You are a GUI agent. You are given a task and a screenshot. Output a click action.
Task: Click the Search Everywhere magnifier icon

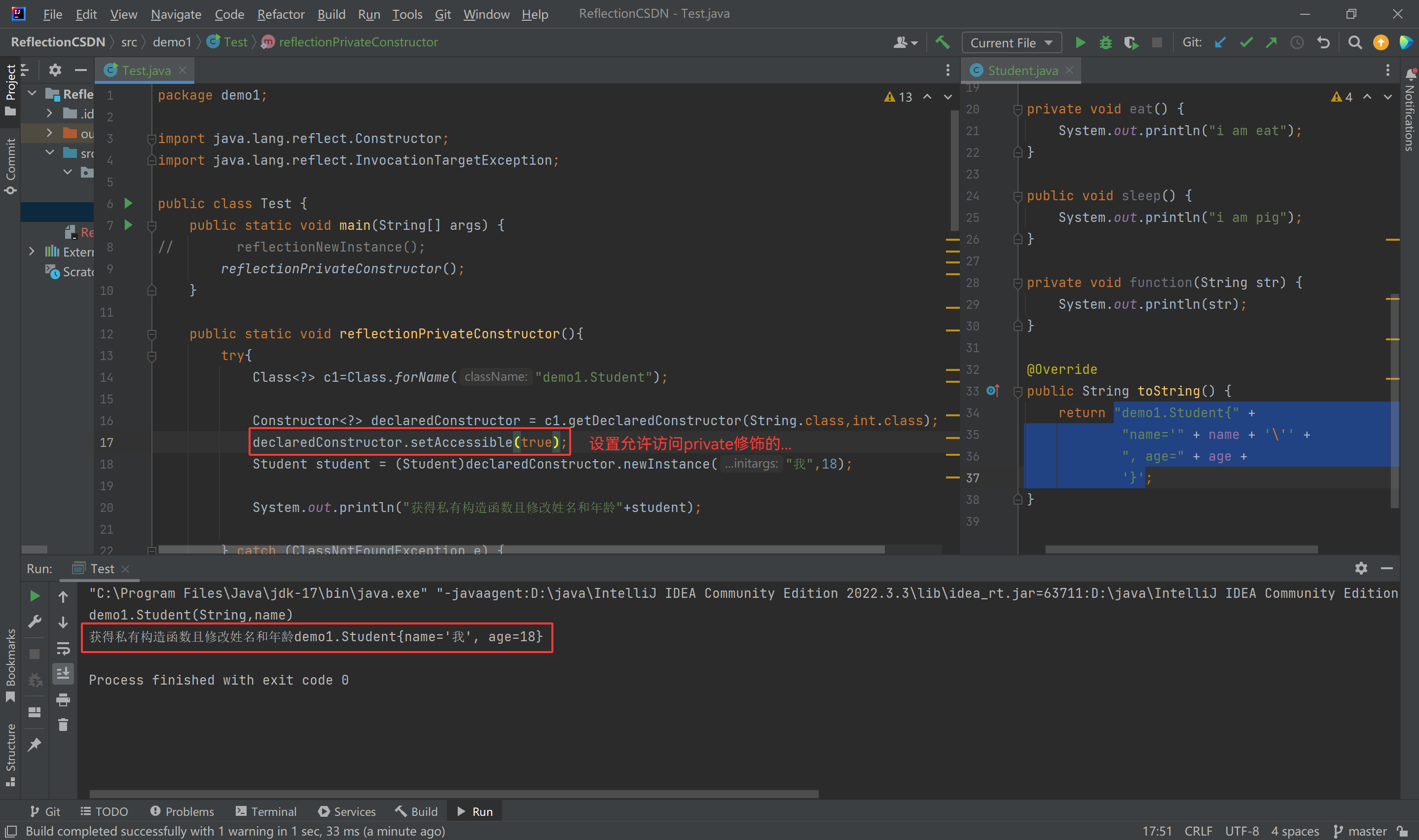1354,42
